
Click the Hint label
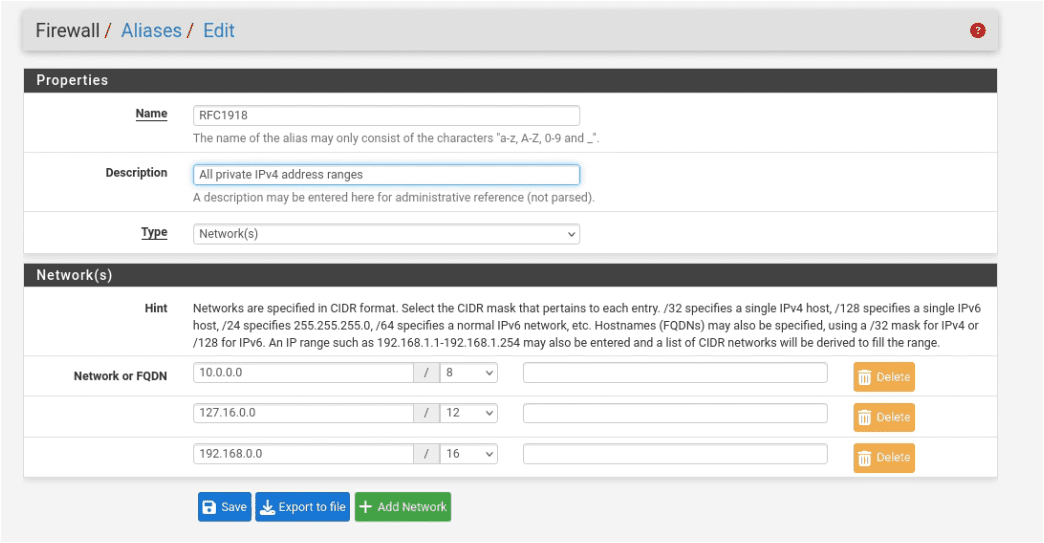tap(156, 308)
